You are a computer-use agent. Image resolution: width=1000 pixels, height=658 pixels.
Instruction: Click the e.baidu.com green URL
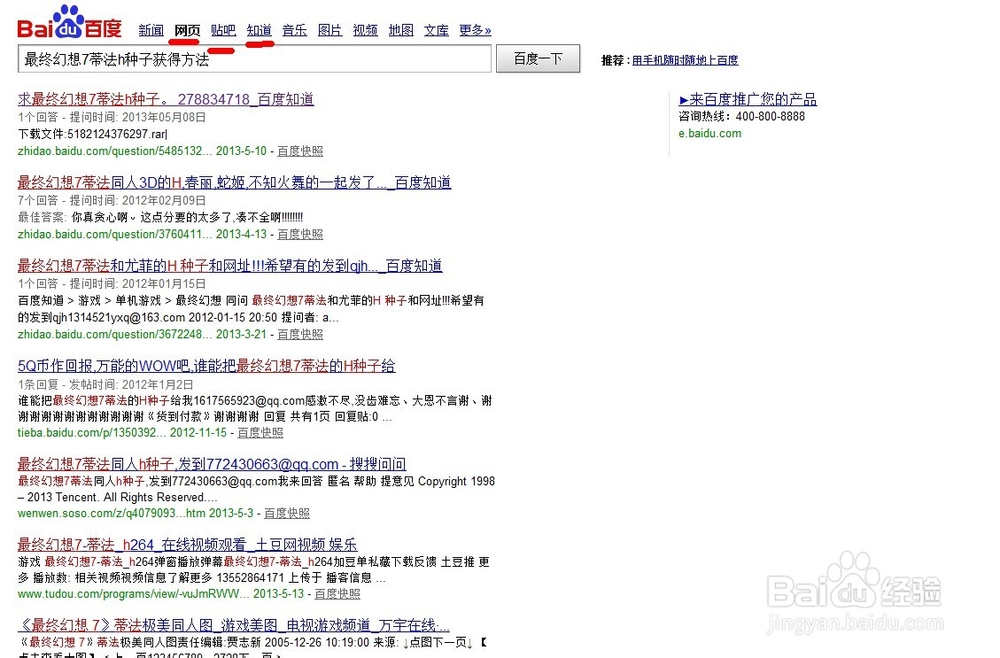pyautogui.click(x=710, y=133)
